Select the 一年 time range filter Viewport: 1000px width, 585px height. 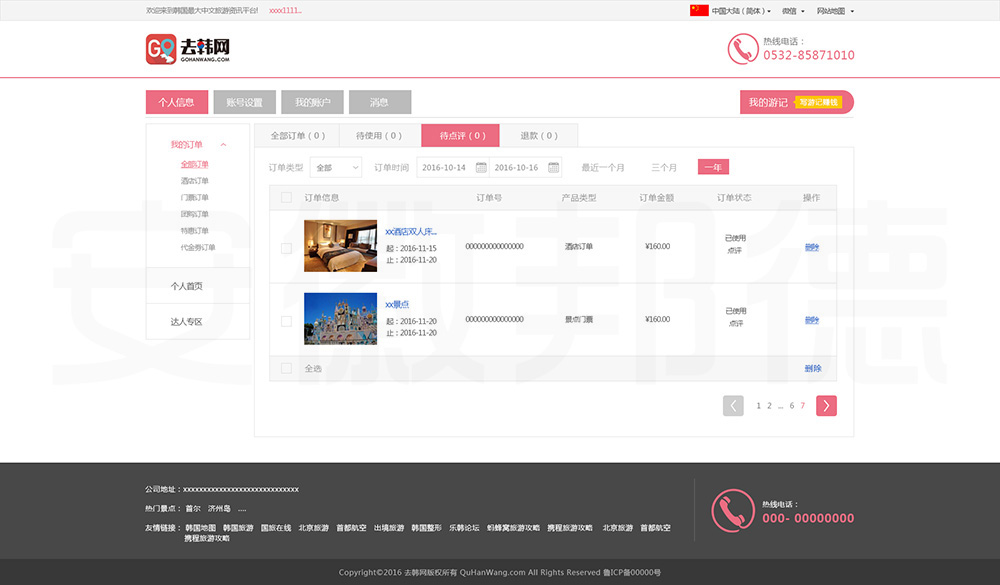click(x=713, y=167)
